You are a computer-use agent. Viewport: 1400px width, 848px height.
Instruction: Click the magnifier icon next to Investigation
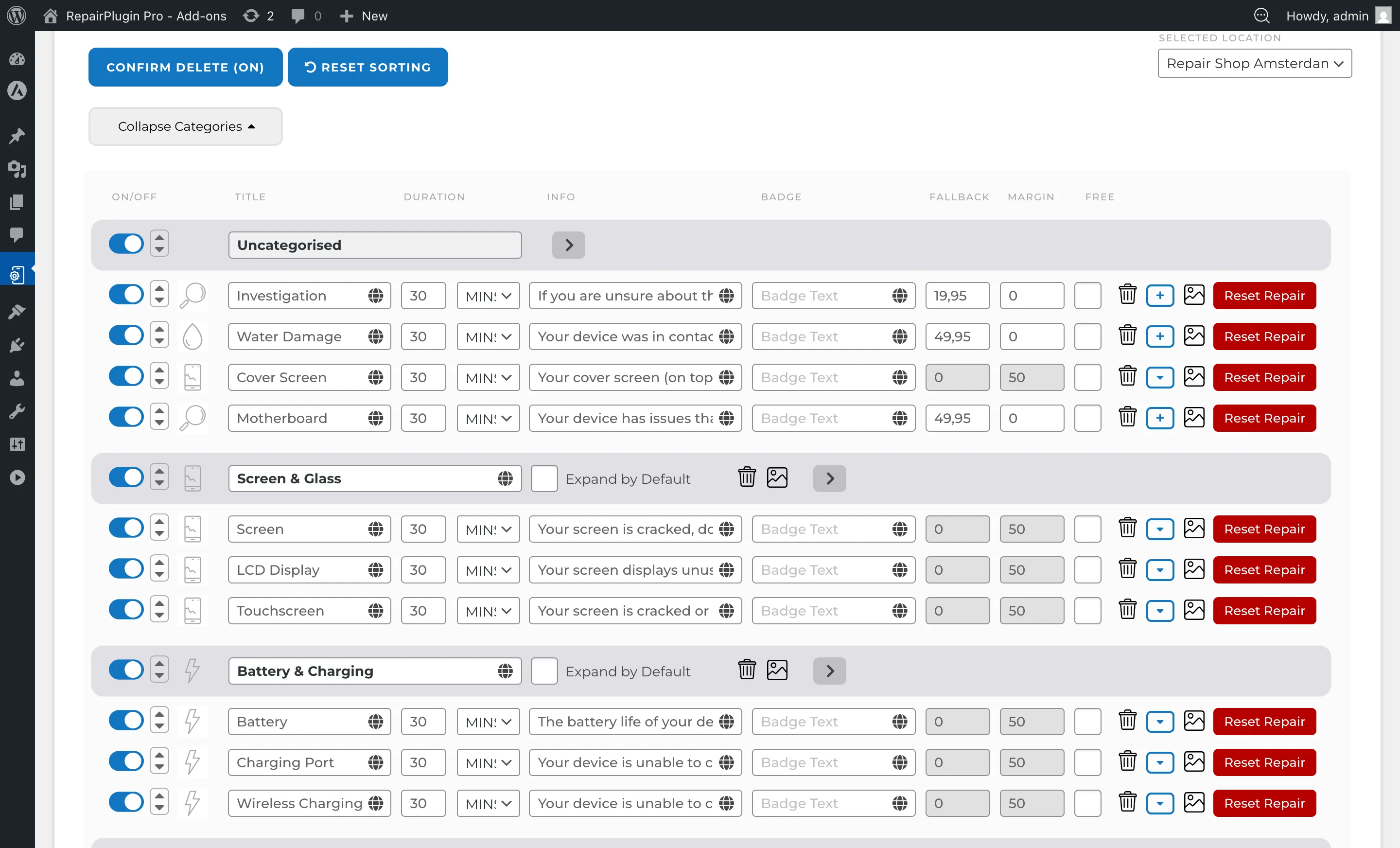click(x=192, y=295)
